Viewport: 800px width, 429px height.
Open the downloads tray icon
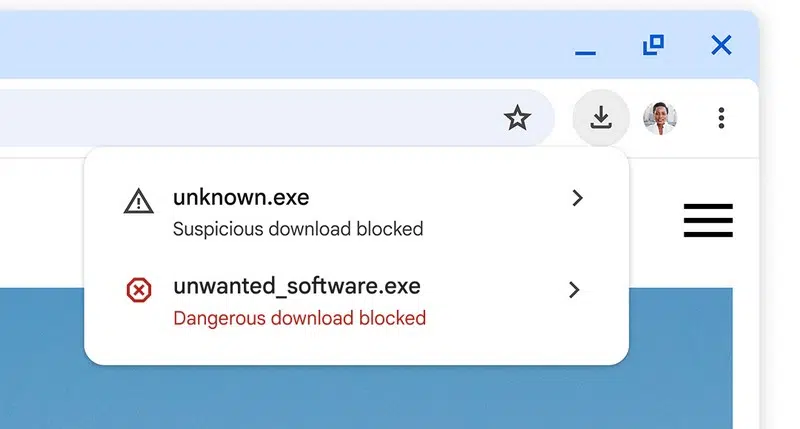pos(600,118)
